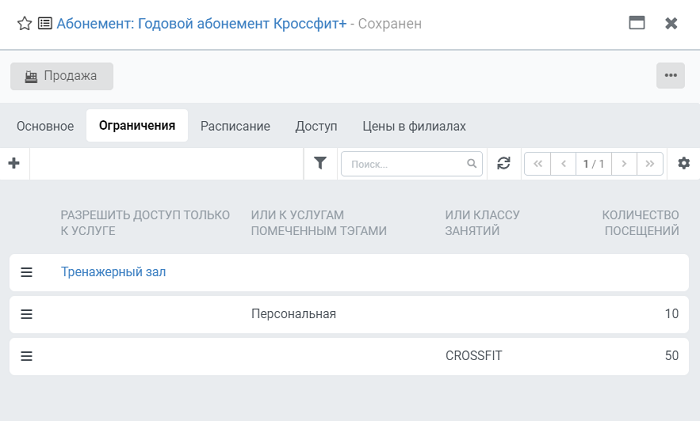700x421 pixels.
Task: Click the magnifier search icon
Action: [472, 163]
